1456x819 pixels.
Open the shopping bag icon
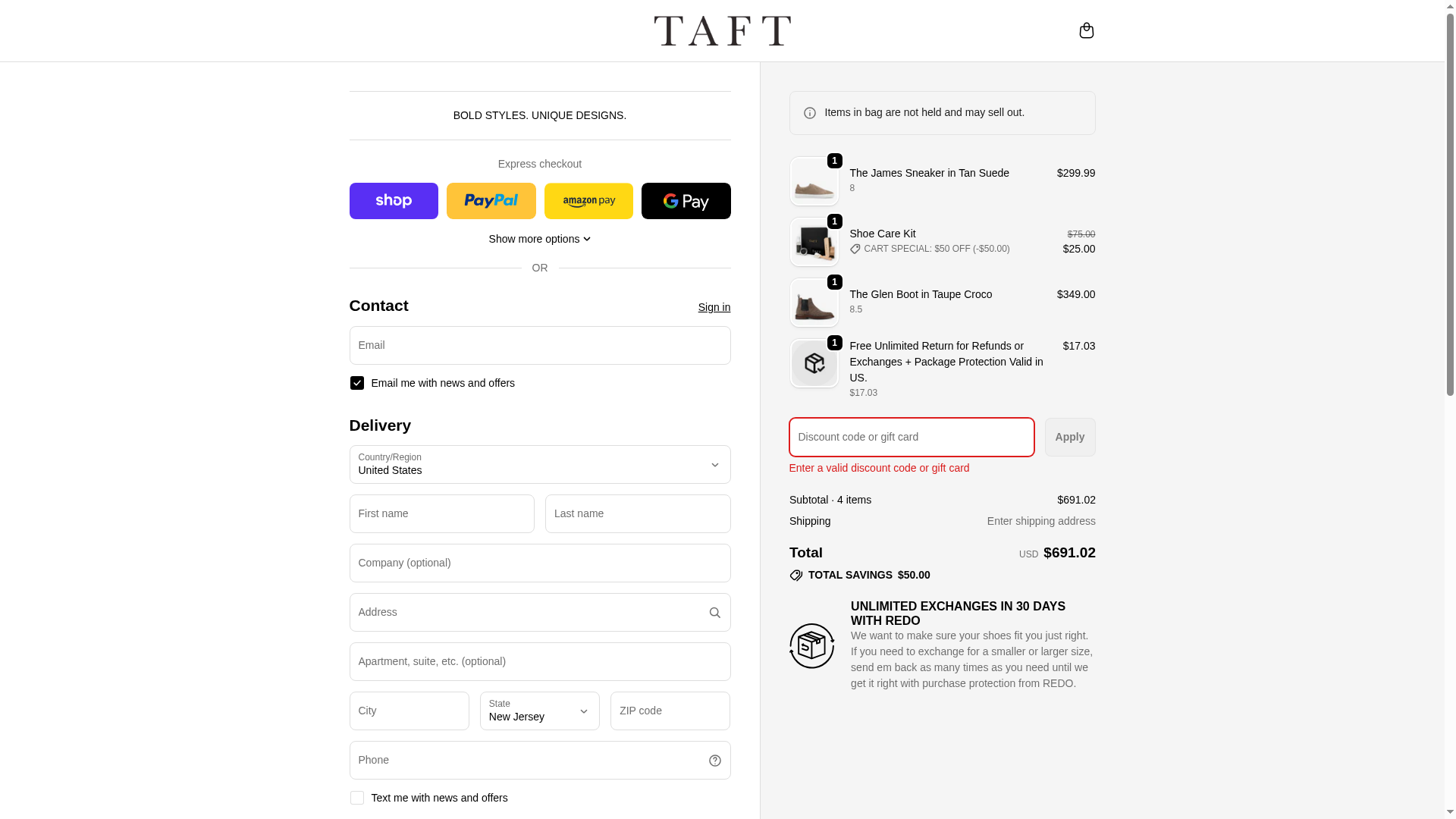click(x=1086, y=30)
